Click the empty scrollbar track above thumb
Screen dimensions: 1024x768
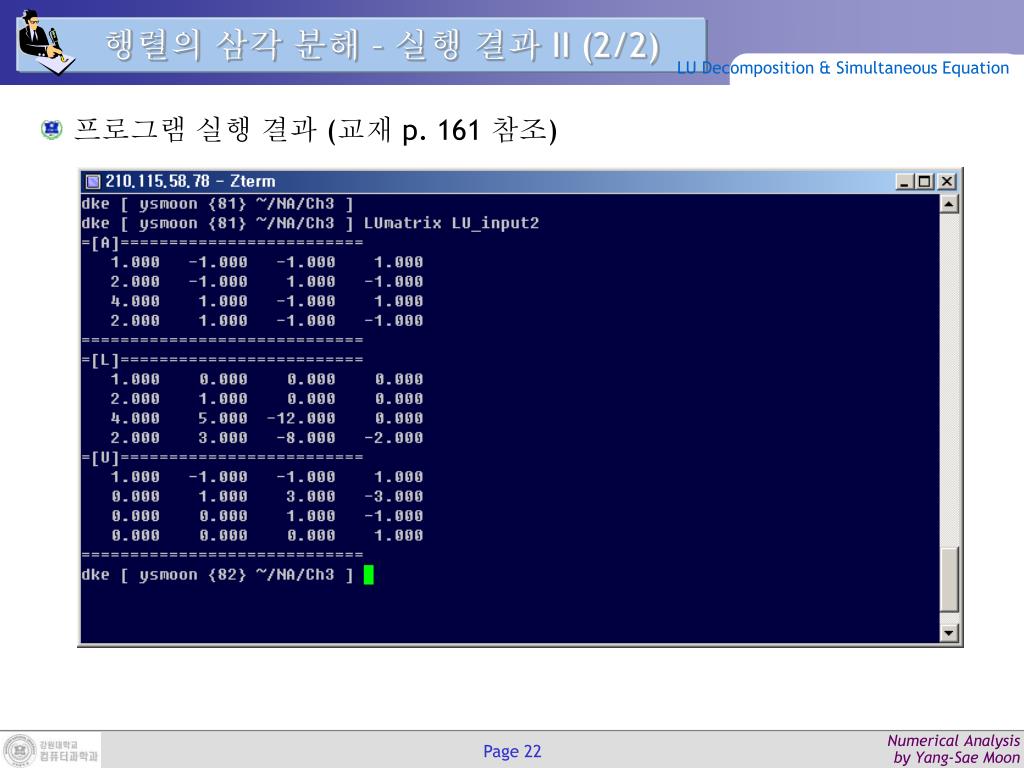949,380
